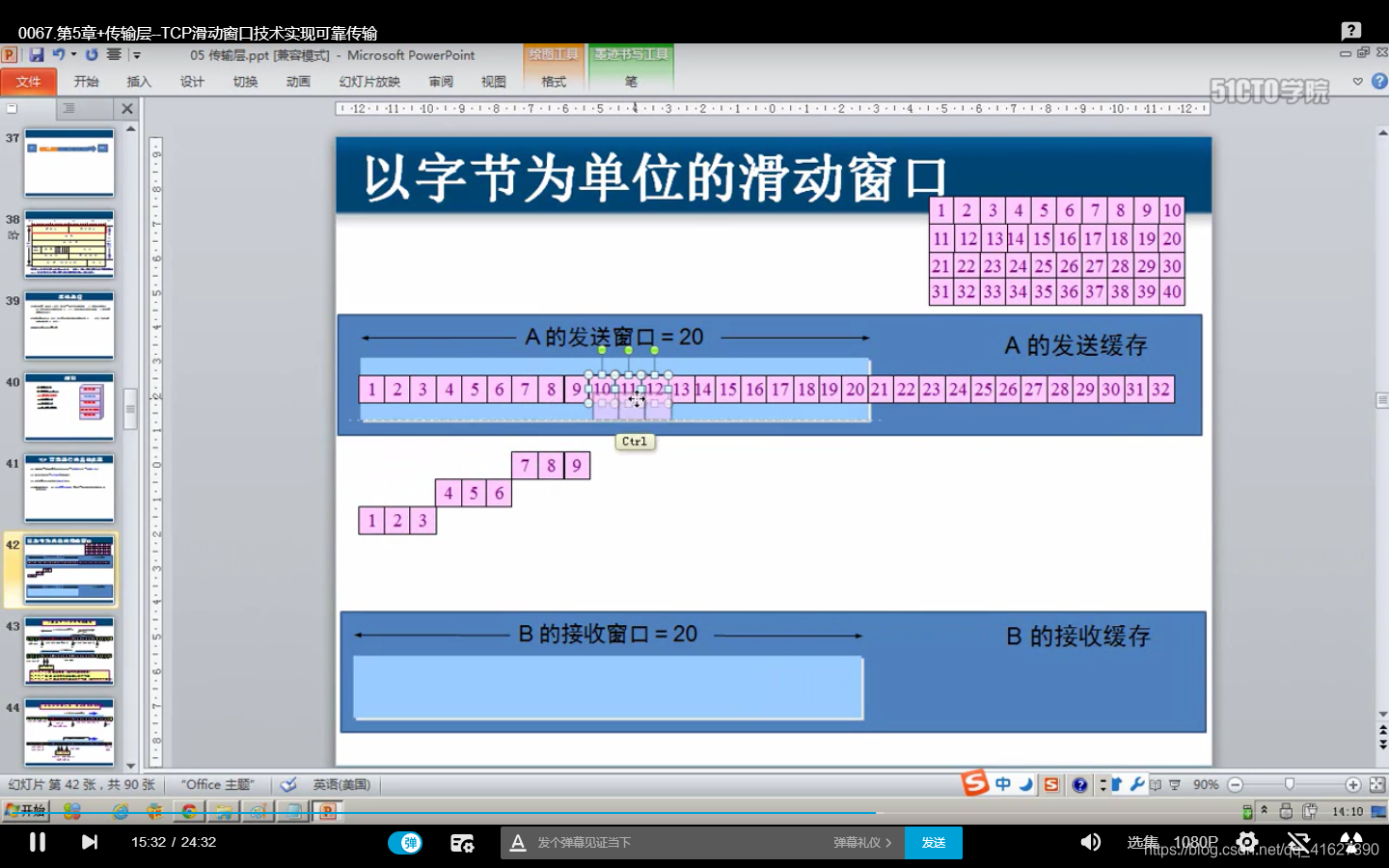Open Customize Quick Access Toolbar dropdown
Screen dimensions: 1389x868
(x=136, y=56)
